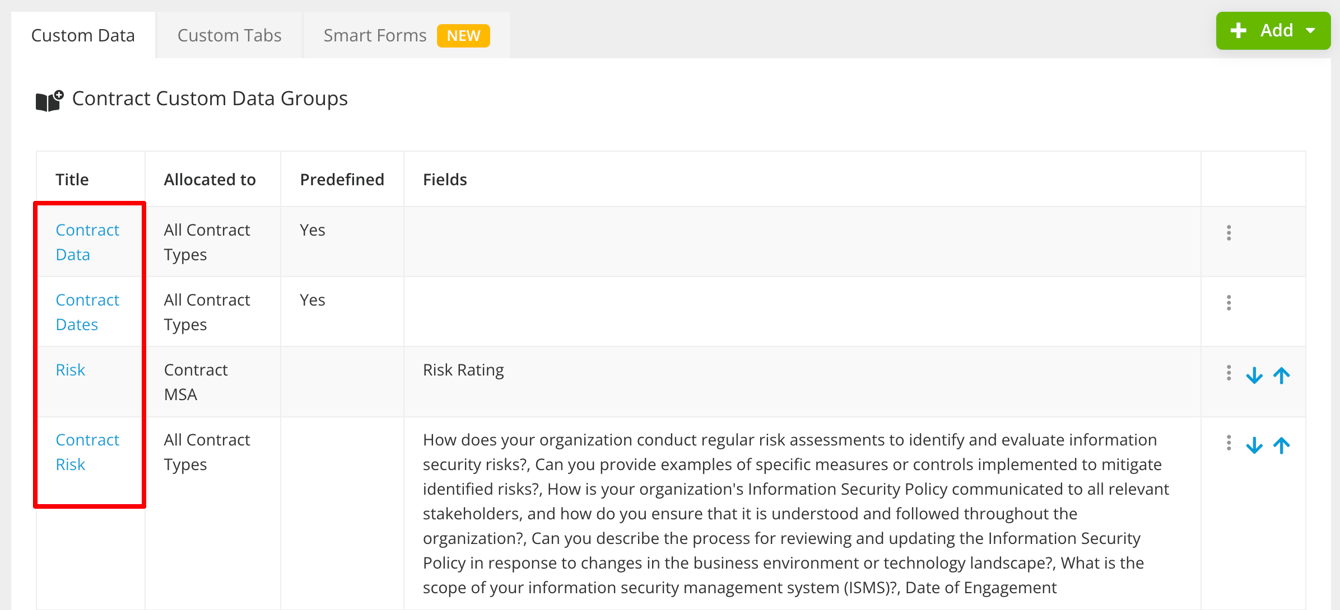The width and height of the screenshot is (1340, 610).
Task: Open the Risk group link for Contract MSA
Action: click(x=70, y=370)
